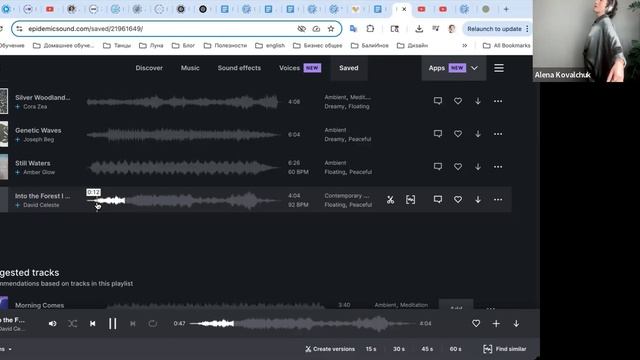Open the browser downloads icon
This screenshot has height=360, width=640.
point(419,29)
